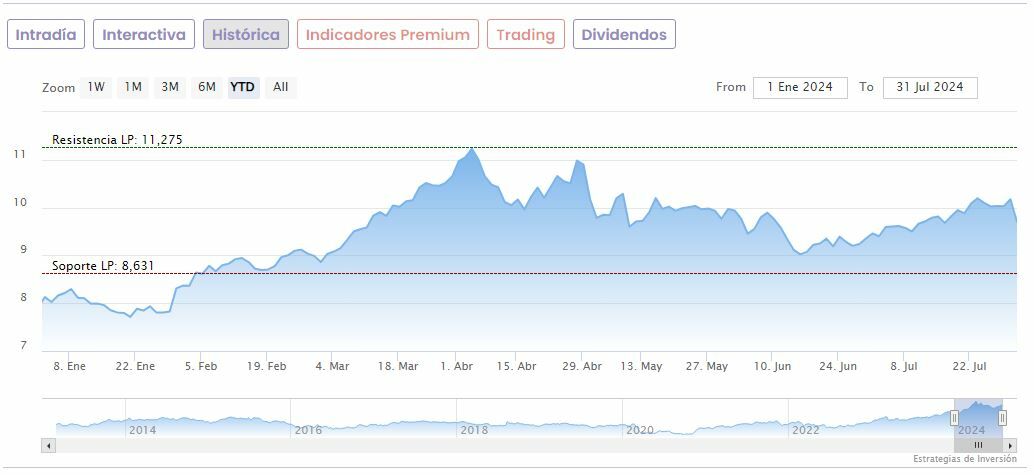Viewport: 1034px width, 475px height.
Task: Click the To date field
Action: click(930, 87)
